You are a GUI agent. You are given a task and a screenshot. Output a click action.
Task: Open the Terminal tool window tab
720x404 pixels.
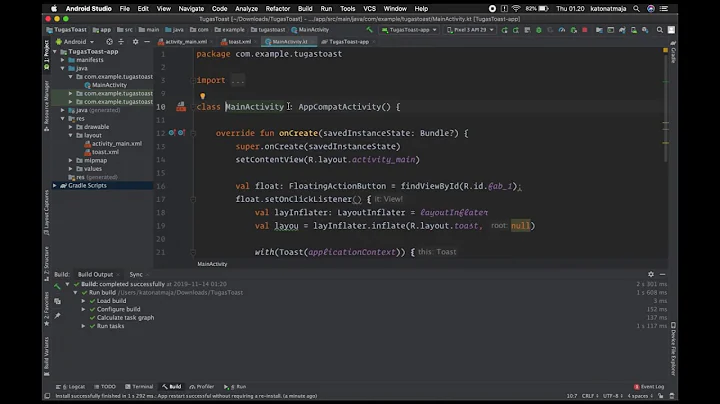pyautogui.click(x=139, y=387)
